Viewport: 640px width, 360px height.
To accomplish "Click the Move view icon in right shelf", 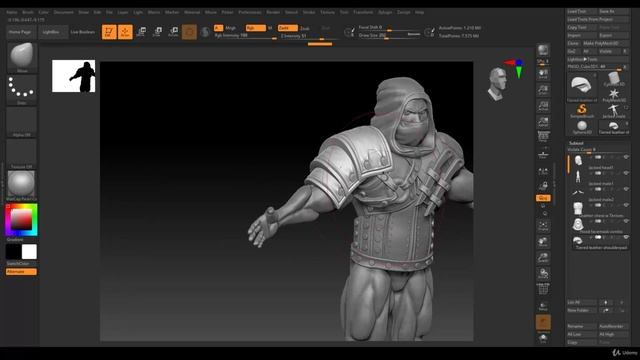I will (x=543, y=242).
